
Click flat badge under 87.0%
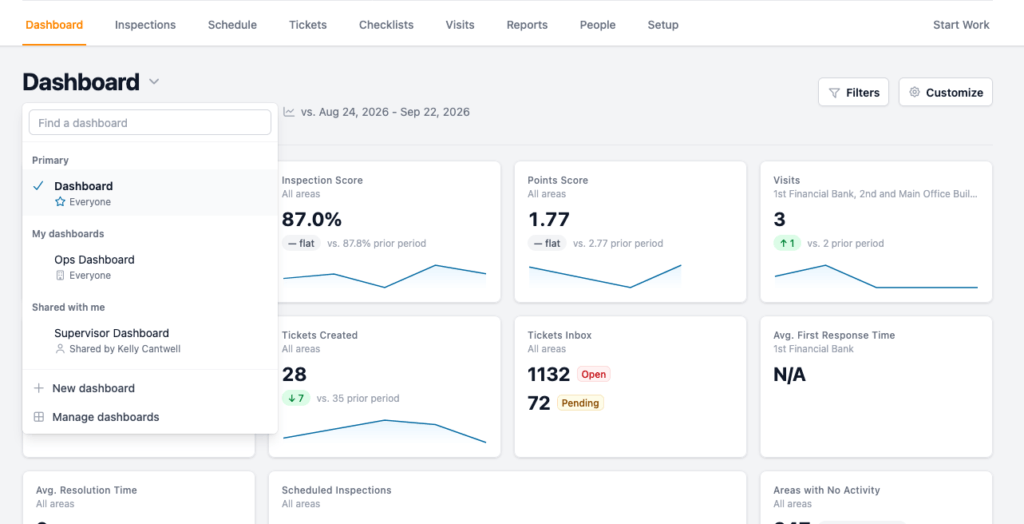pyautogui.click(x=301, y=243)
